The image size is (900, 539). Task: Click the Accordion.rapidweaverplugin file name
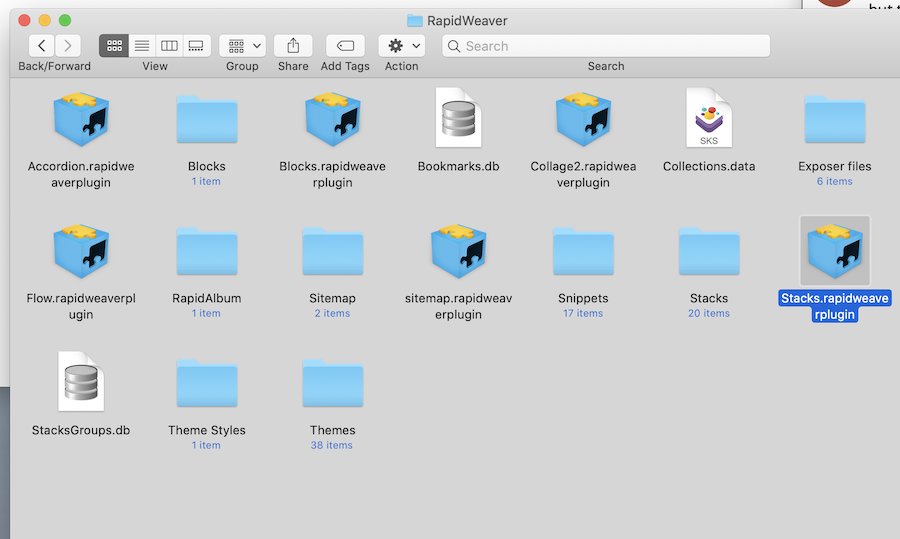[81, 175]
